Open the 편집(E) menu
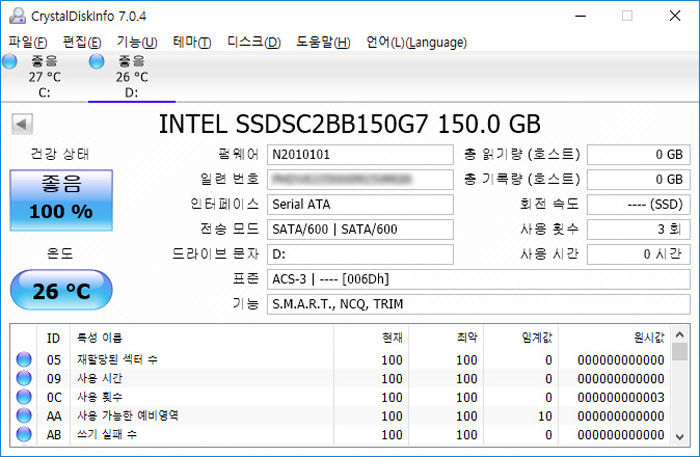The height and width of the screenshot is (457, 700). (82, 42)
